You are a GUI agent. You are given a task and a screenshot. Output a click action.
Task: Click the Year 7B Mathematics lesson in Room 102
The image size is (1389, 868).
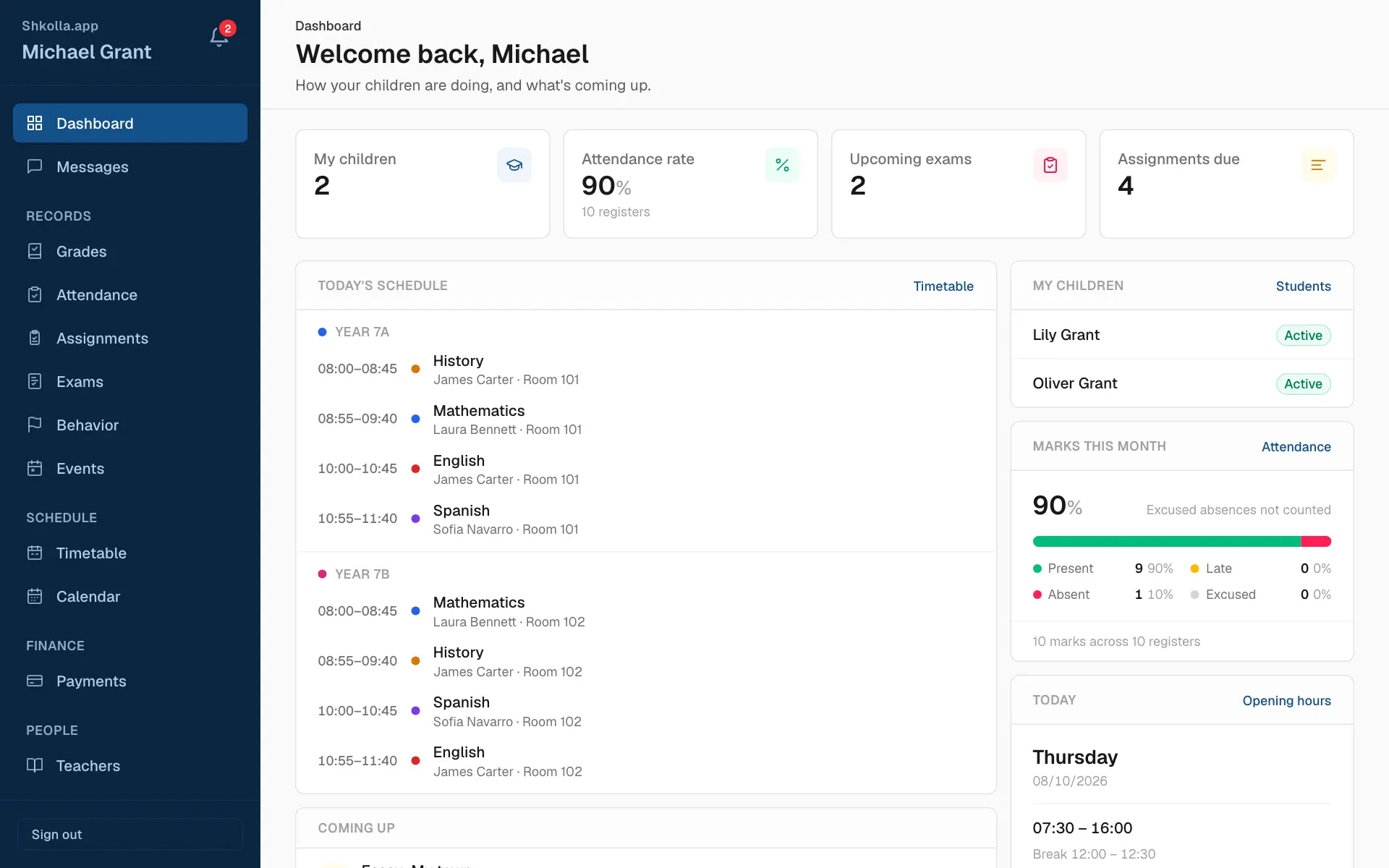click(x=645, y=611)
